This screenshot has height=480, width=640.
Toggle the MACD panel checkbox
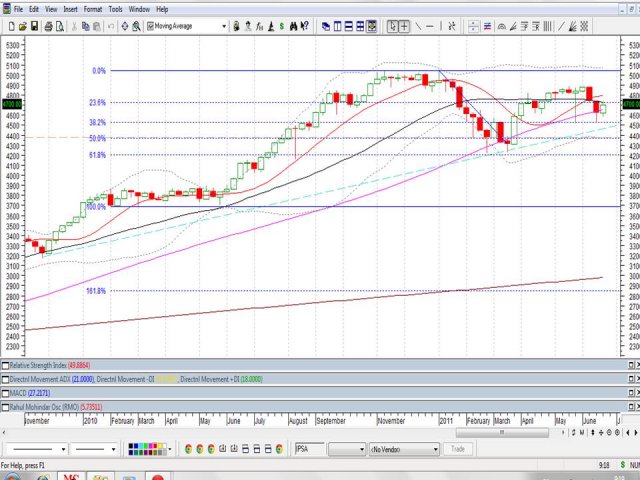(5, 394)
